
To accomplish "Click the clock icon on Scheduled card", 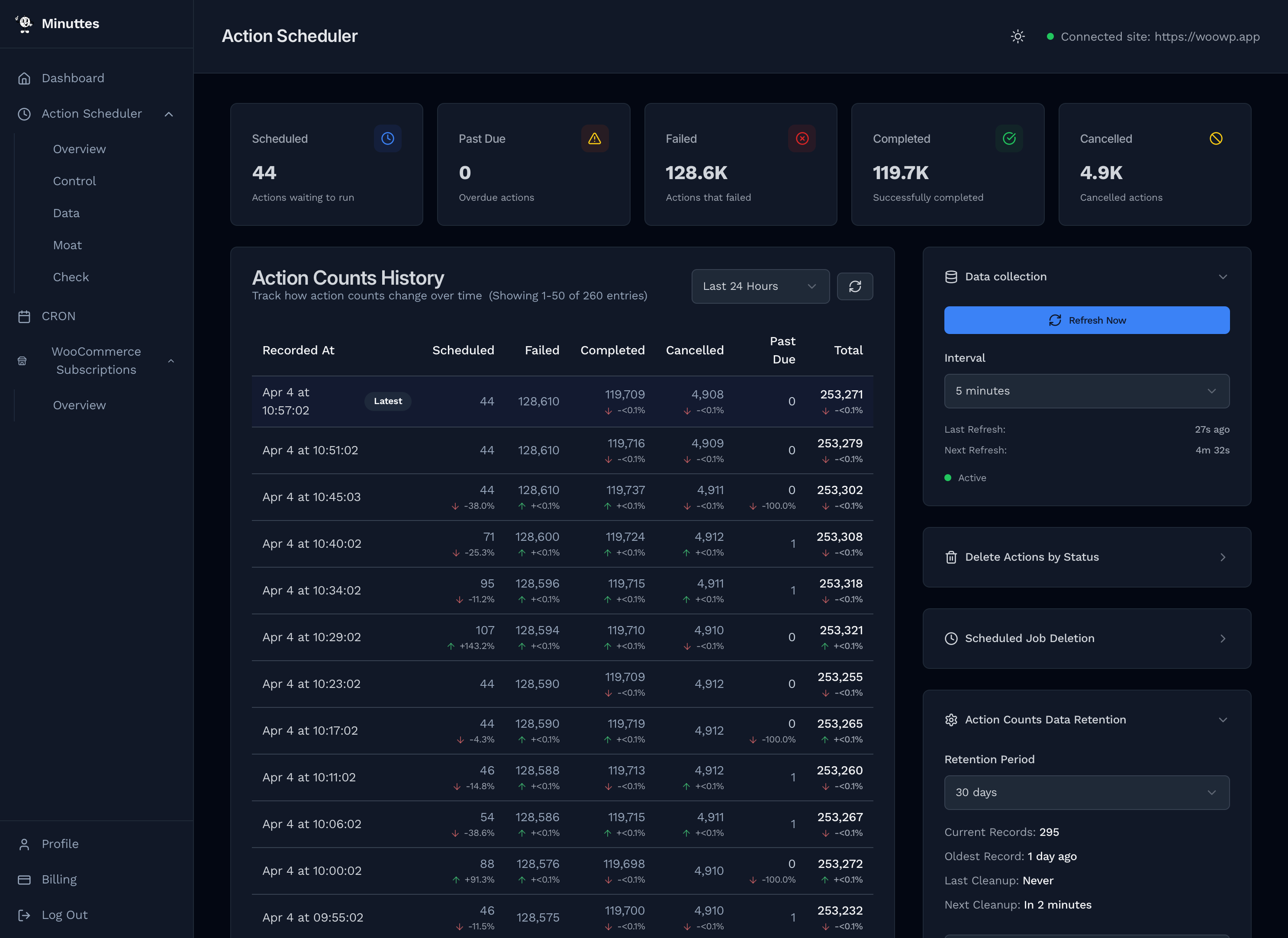I will click(387, 138).
